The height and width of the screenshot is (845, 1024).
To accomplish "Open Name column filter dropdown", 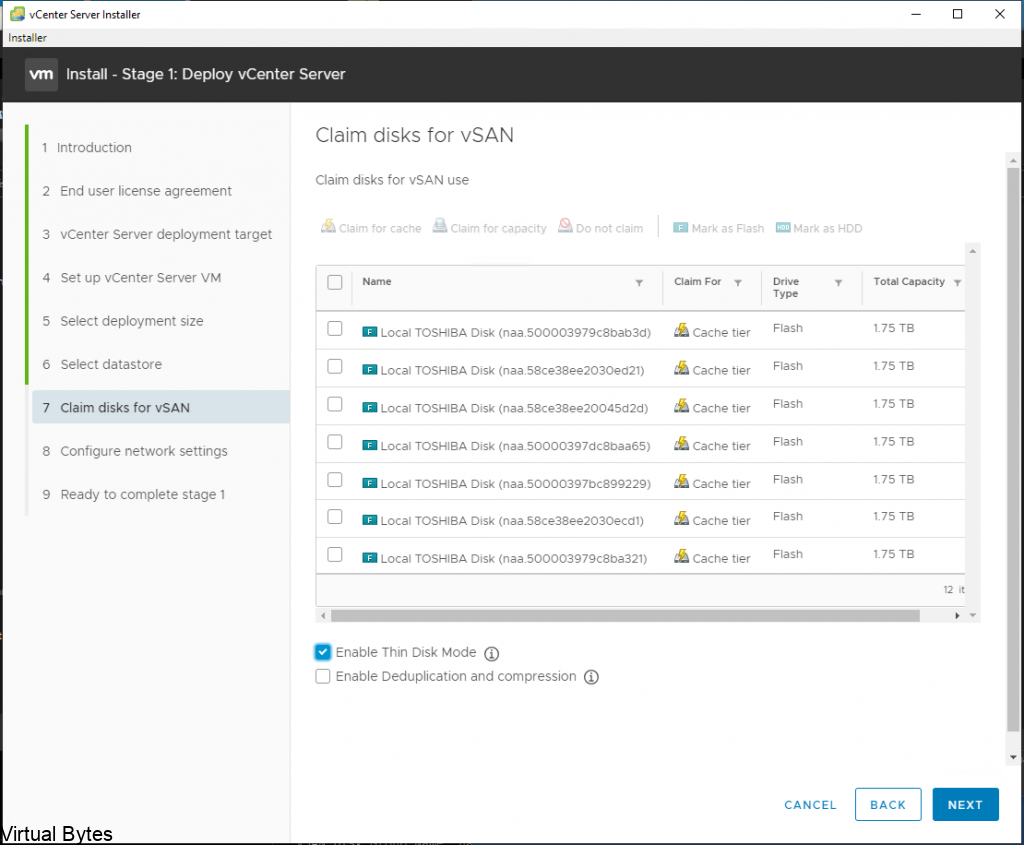I will click(x=639, y=283).
